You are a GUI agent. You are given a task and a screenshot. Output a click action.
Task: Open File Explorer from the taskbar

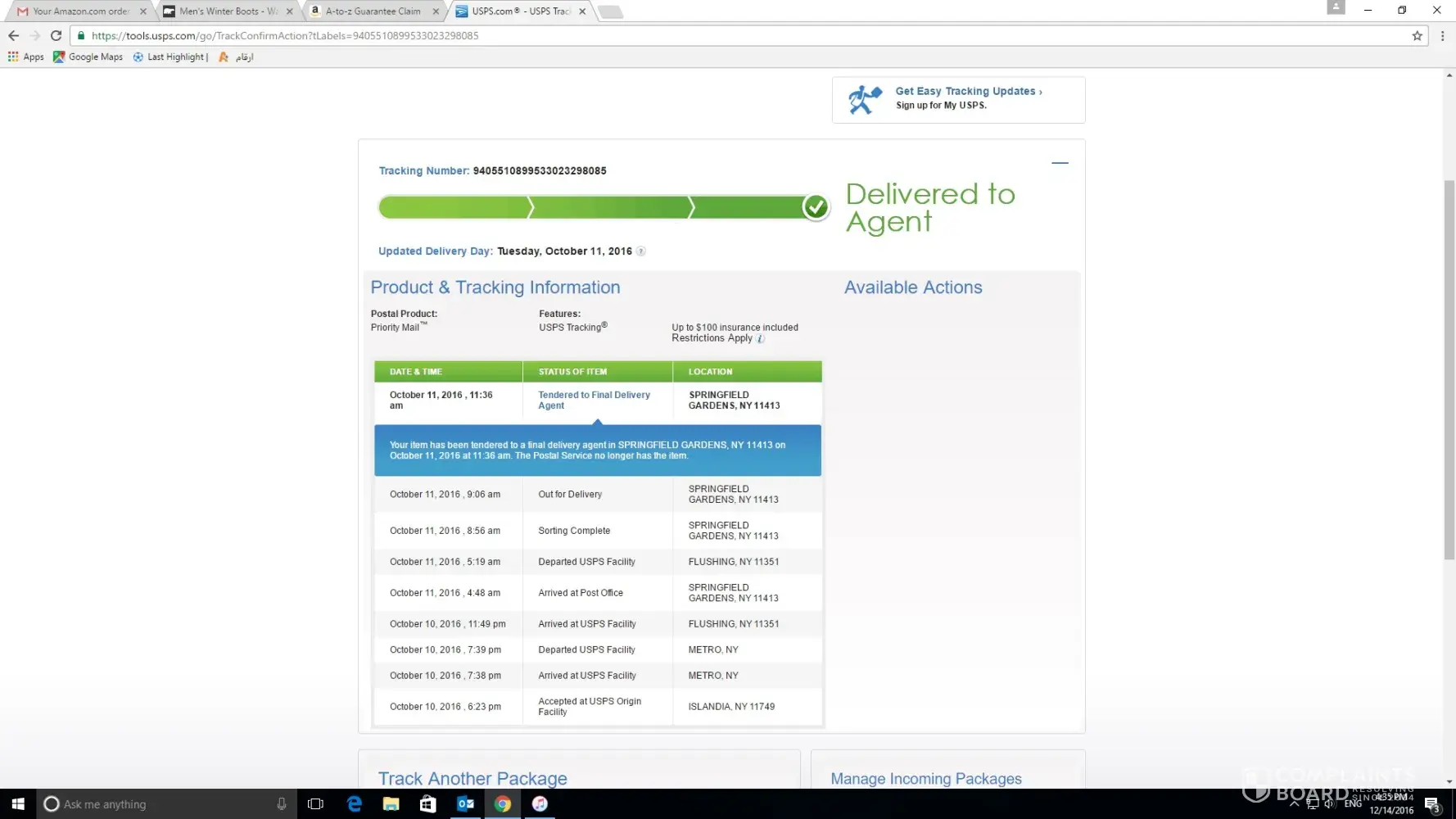coord(391,803)
